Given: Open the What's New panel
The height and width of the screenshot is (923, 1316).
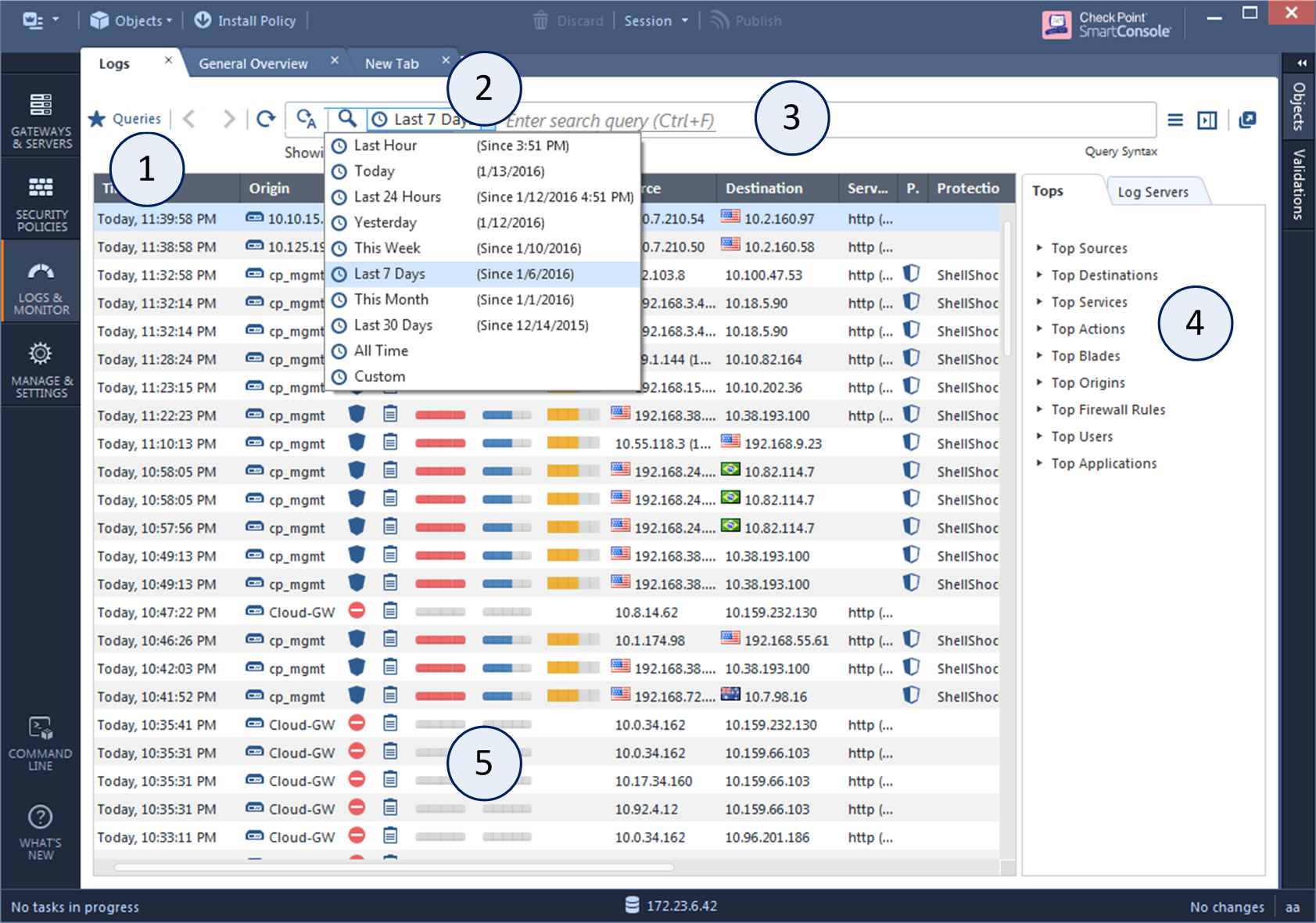Looking at the screenshot, I should [x=40, y=829].
